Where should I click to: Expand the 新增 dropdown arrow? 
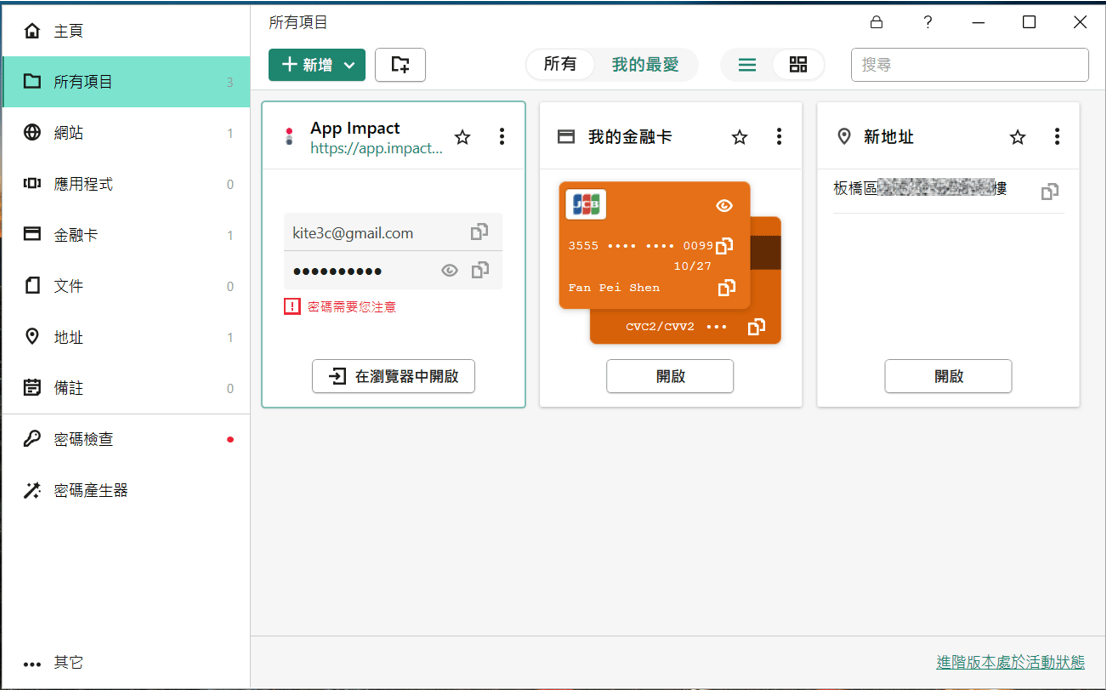(x=349, y=65)
